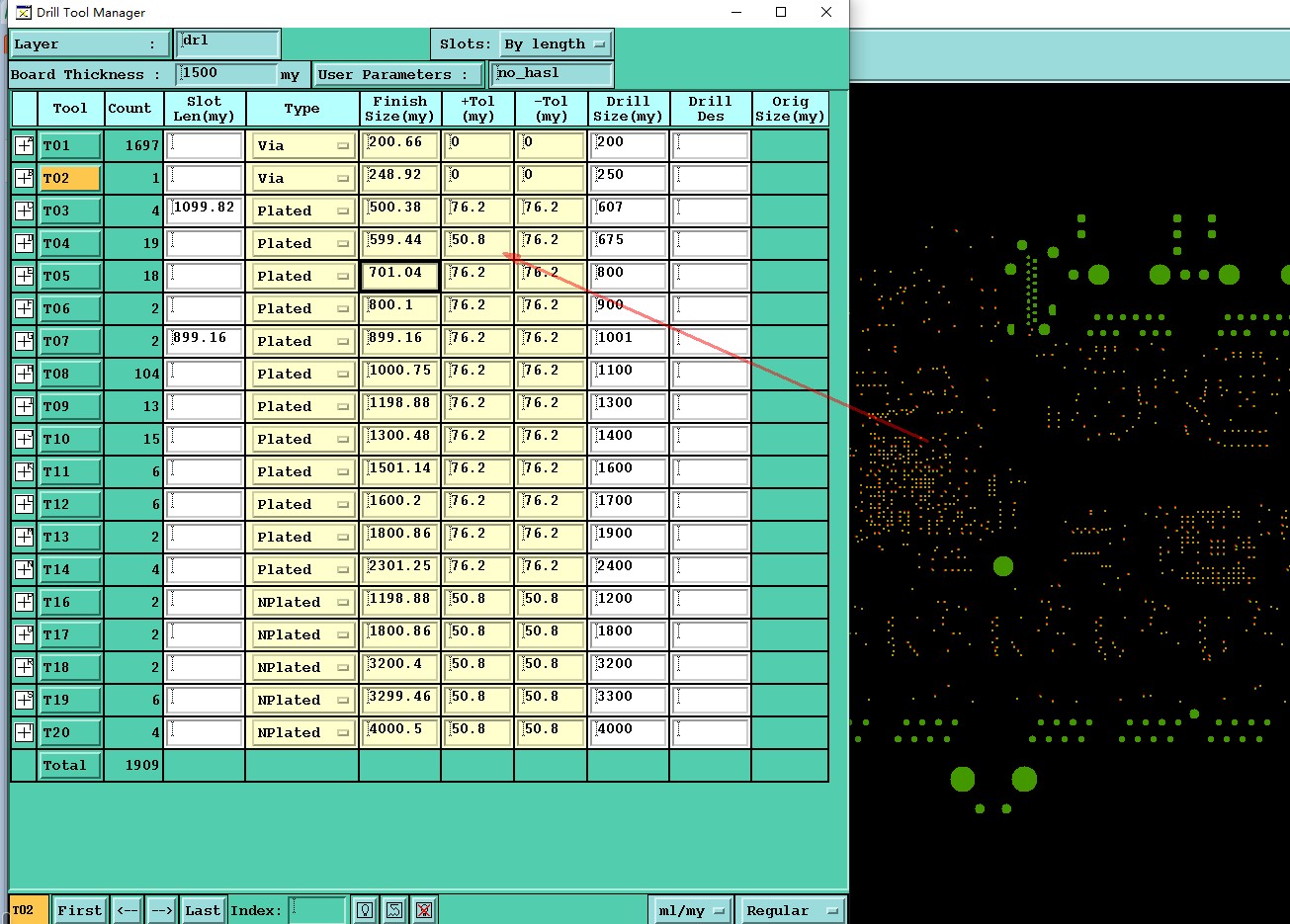The width and height of the screenshot is (1290, 924).
Task: Click the Layer button
Action: [88, 44]
